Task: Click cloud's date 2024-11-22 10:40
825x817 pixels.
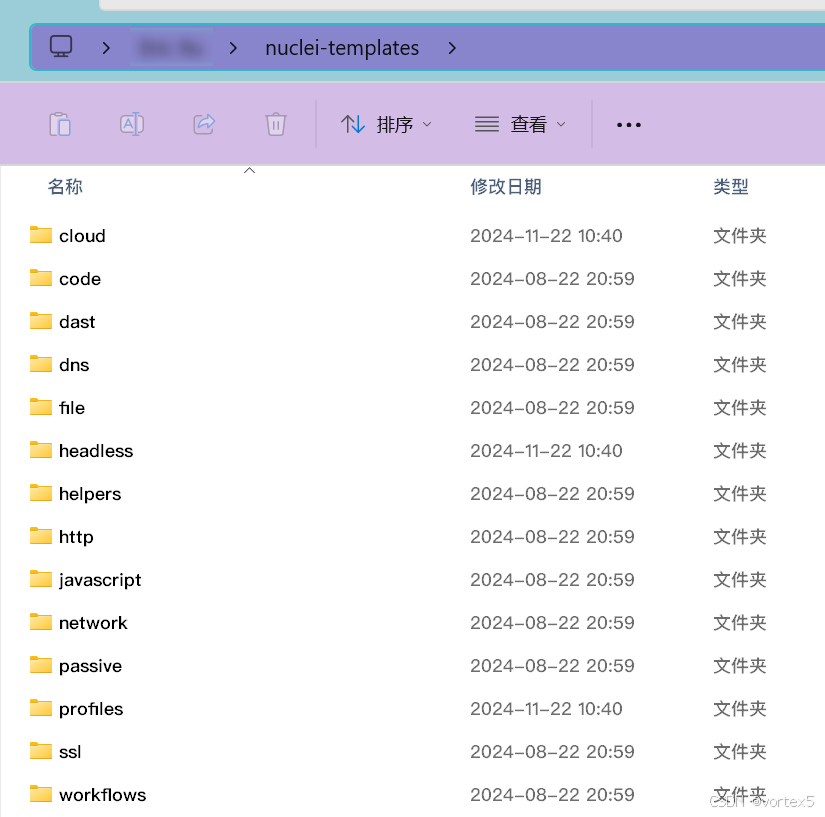Action: pyautogui.click(x=546, y=236)
